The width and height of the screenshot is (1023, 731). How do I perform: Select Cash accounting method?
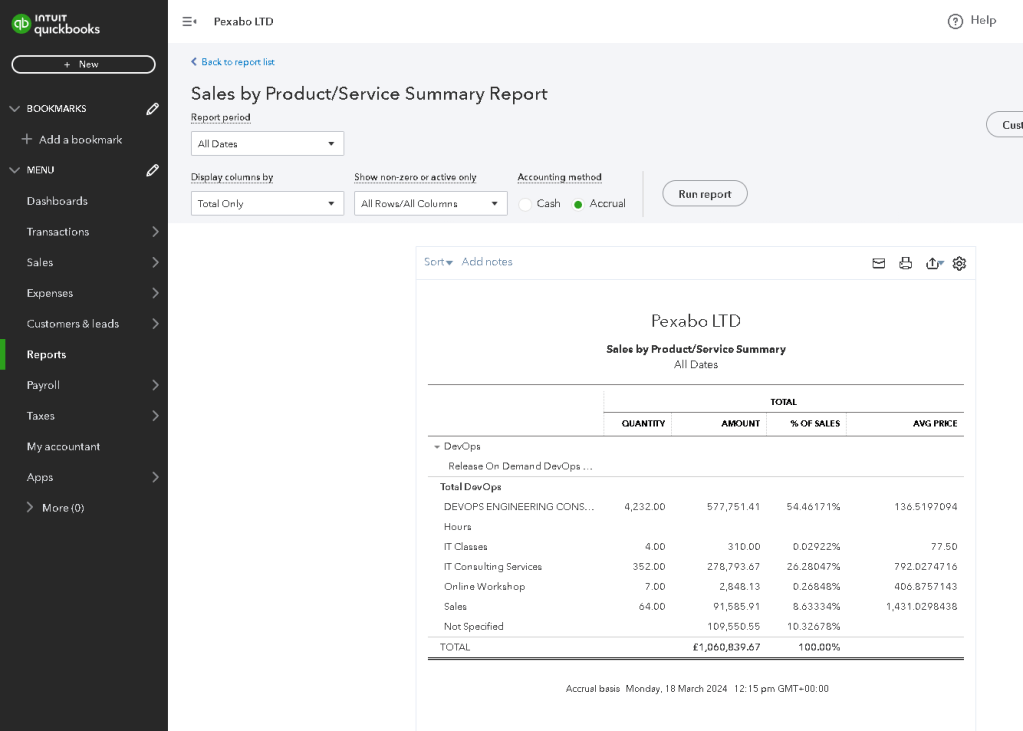[x=525, y=204]
